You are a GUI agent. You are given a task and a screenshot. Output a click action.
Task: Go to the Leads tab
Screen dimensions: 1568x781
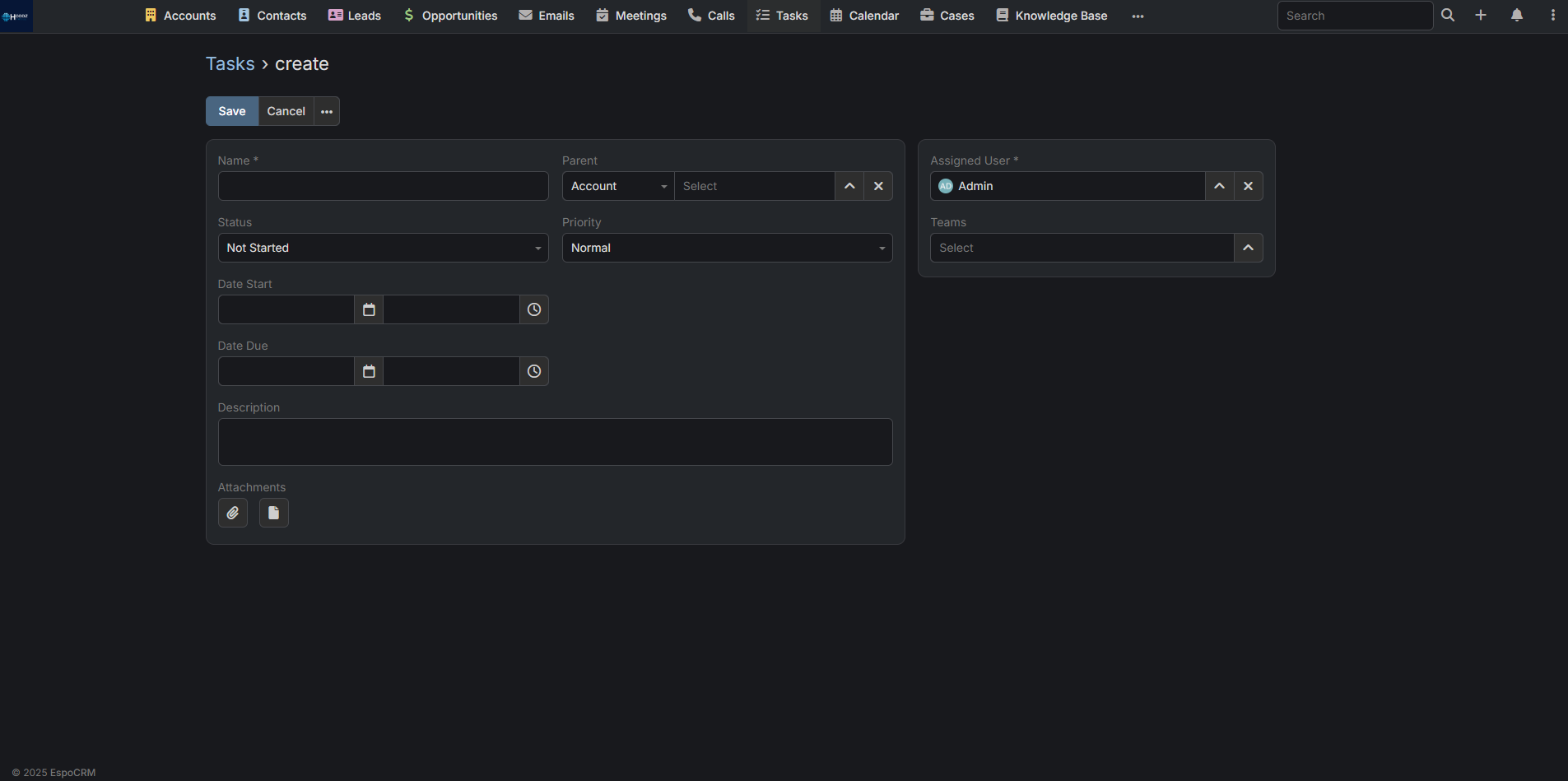[355, 16]
